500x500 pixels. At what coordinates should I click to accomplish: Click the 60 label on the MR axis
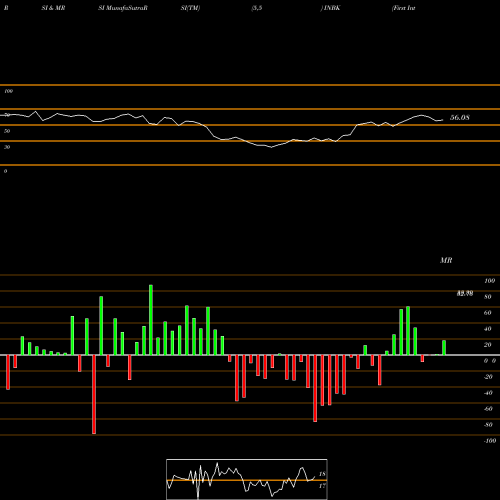pos(487,313)
